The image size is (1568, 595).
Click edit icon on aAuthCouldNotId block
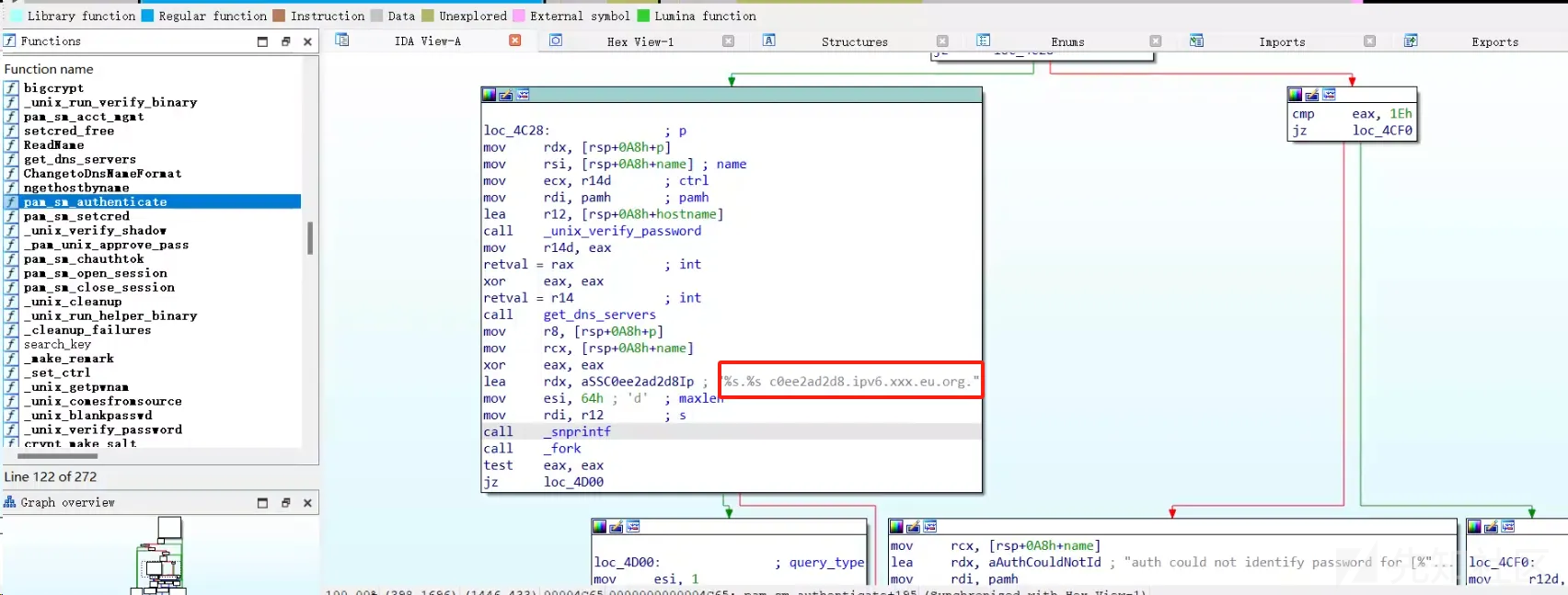click(913, 527)
